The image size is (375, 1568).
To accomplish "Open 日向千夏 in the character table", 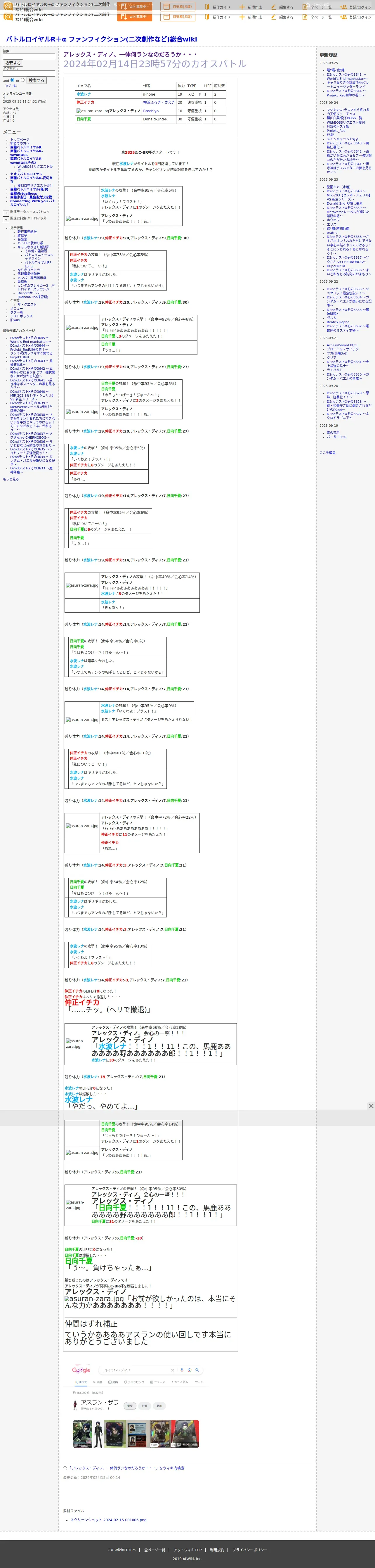I will [83, 119].
